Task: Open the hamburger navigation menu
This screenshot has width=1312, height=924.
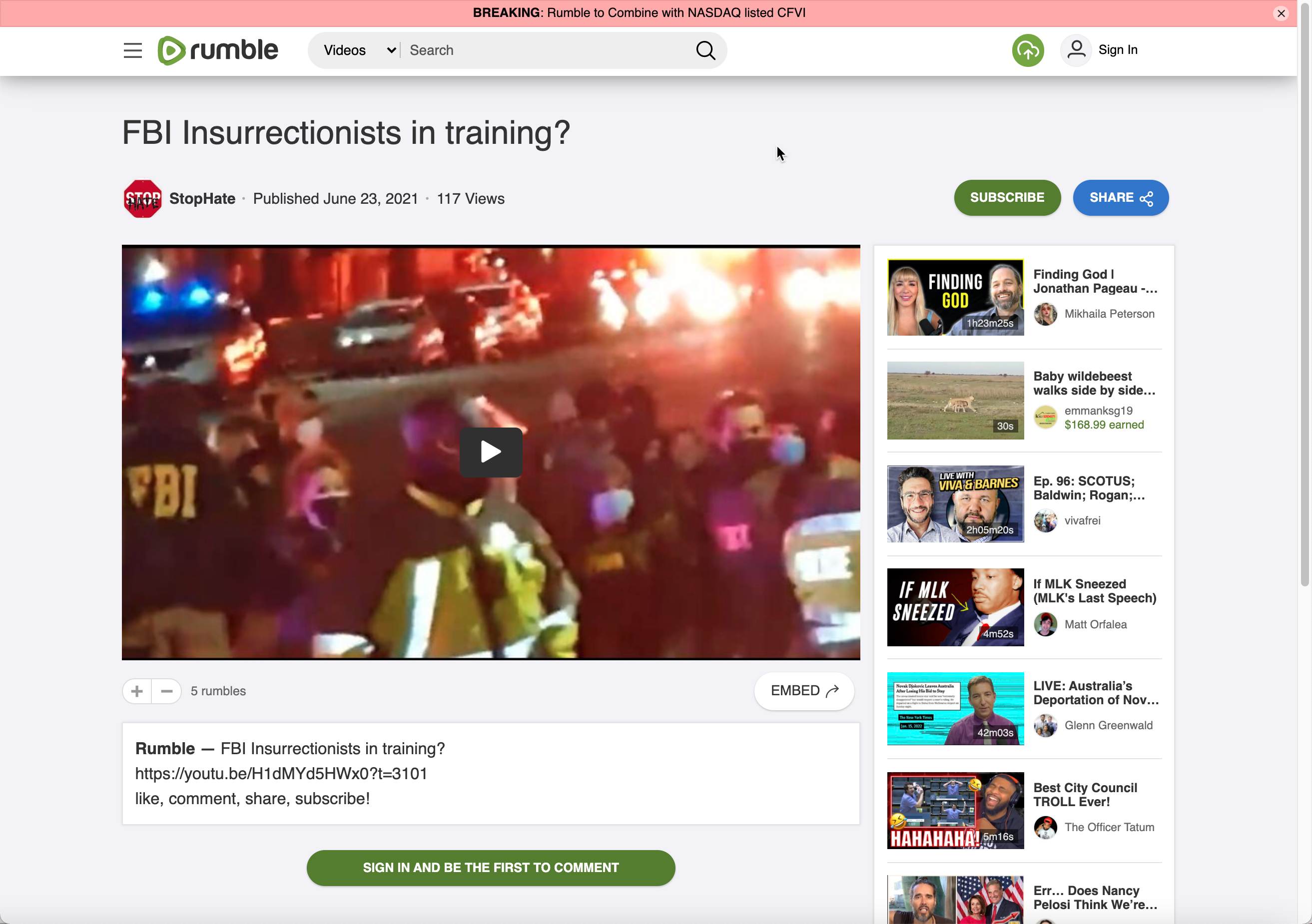Action: pyautogui.click(x=132, y=50)
